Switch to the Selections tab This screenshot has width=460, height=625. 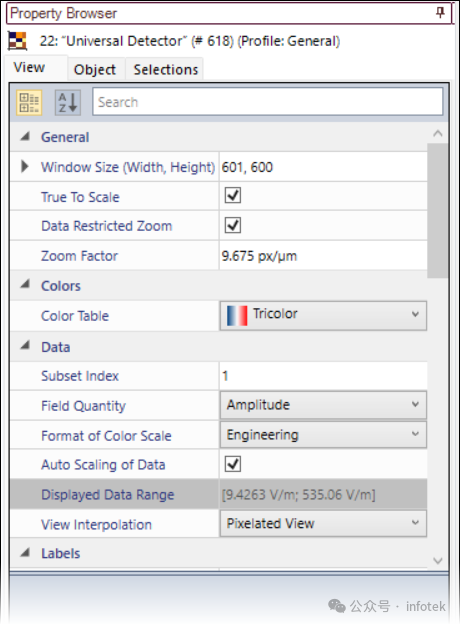pyautogui.click(x=165, y=69)
